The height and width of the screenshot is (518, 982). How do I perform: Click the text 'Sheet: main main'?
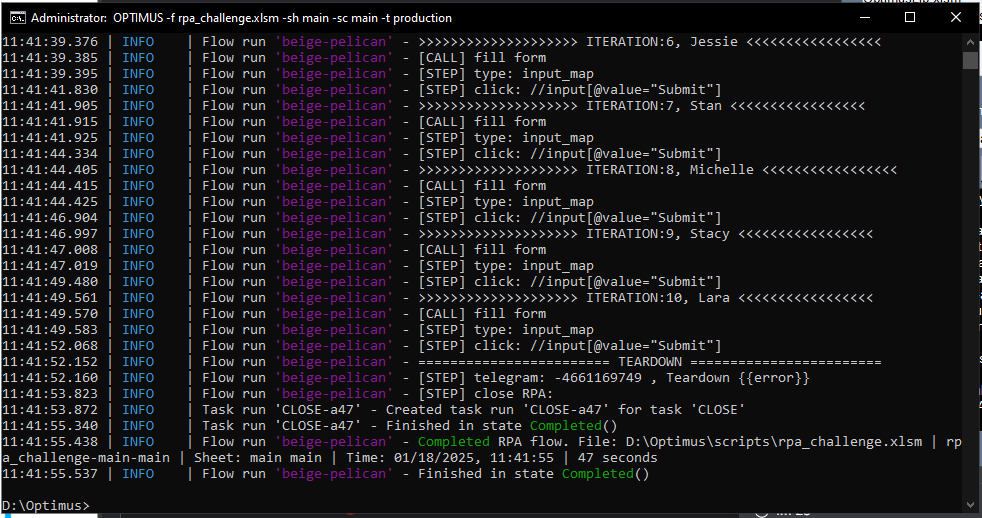click(x=257, y=458)
